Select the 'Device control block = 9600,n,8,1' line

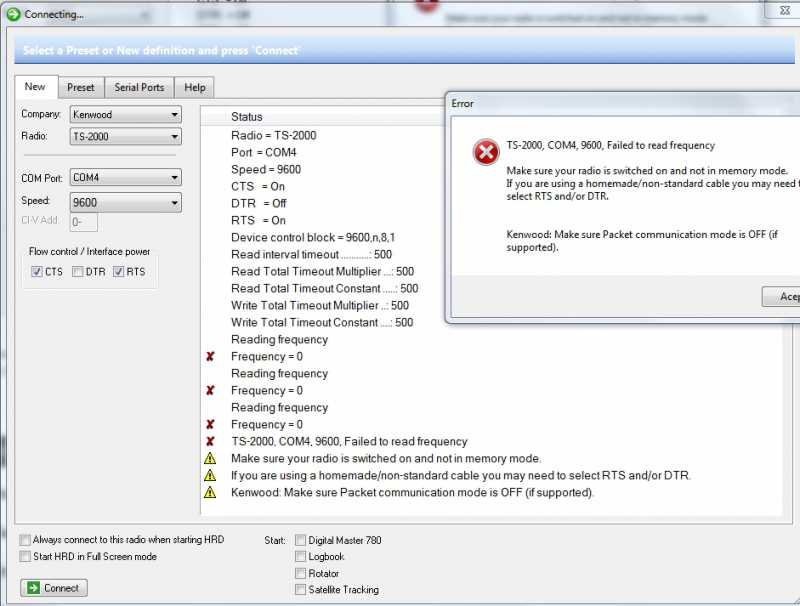point(313,238)
